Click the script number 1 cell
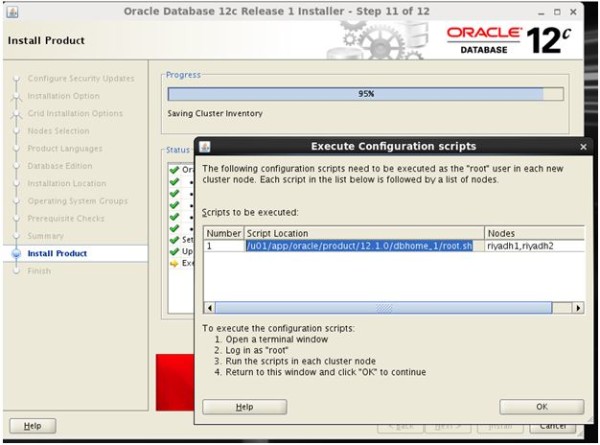The height and width of the screenshot is (445, 600). tap(224, 246)
